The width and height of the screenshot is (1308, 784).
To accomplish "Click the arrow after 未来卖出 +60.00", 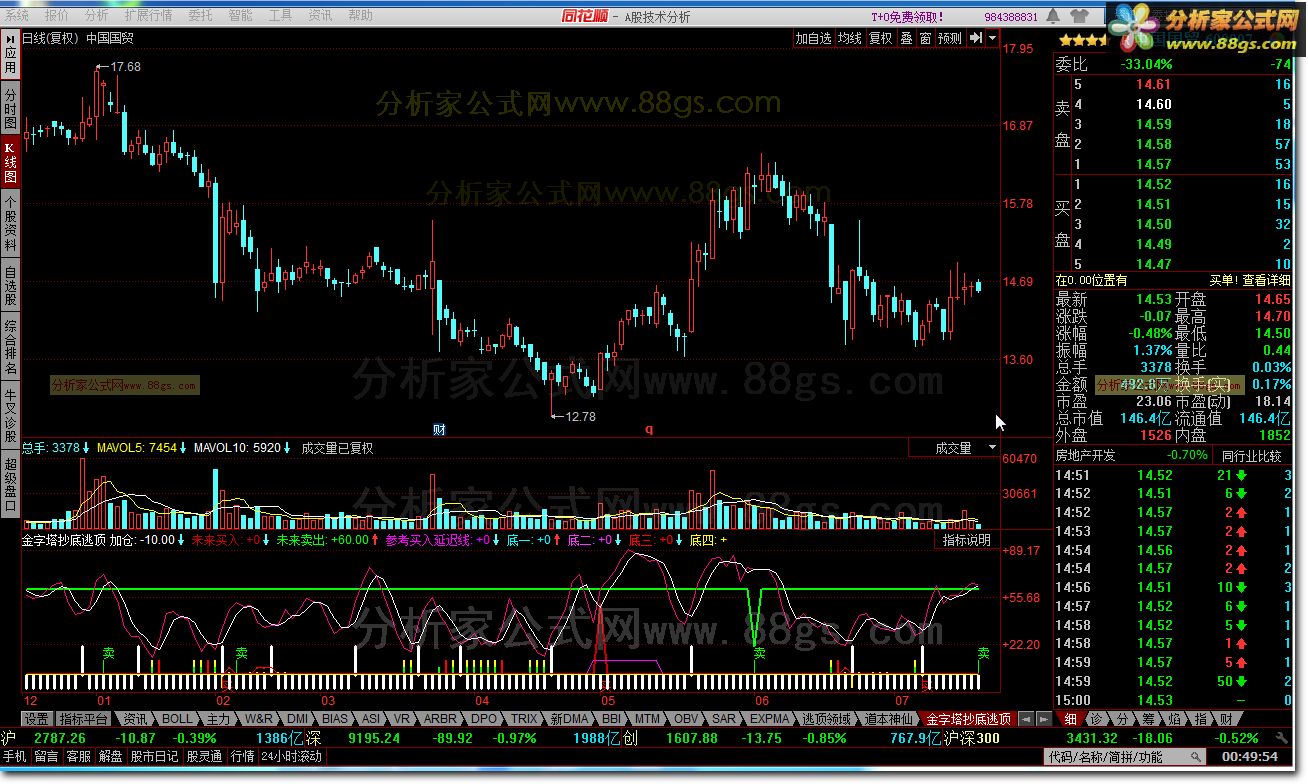I will click(x=376, y=540).
